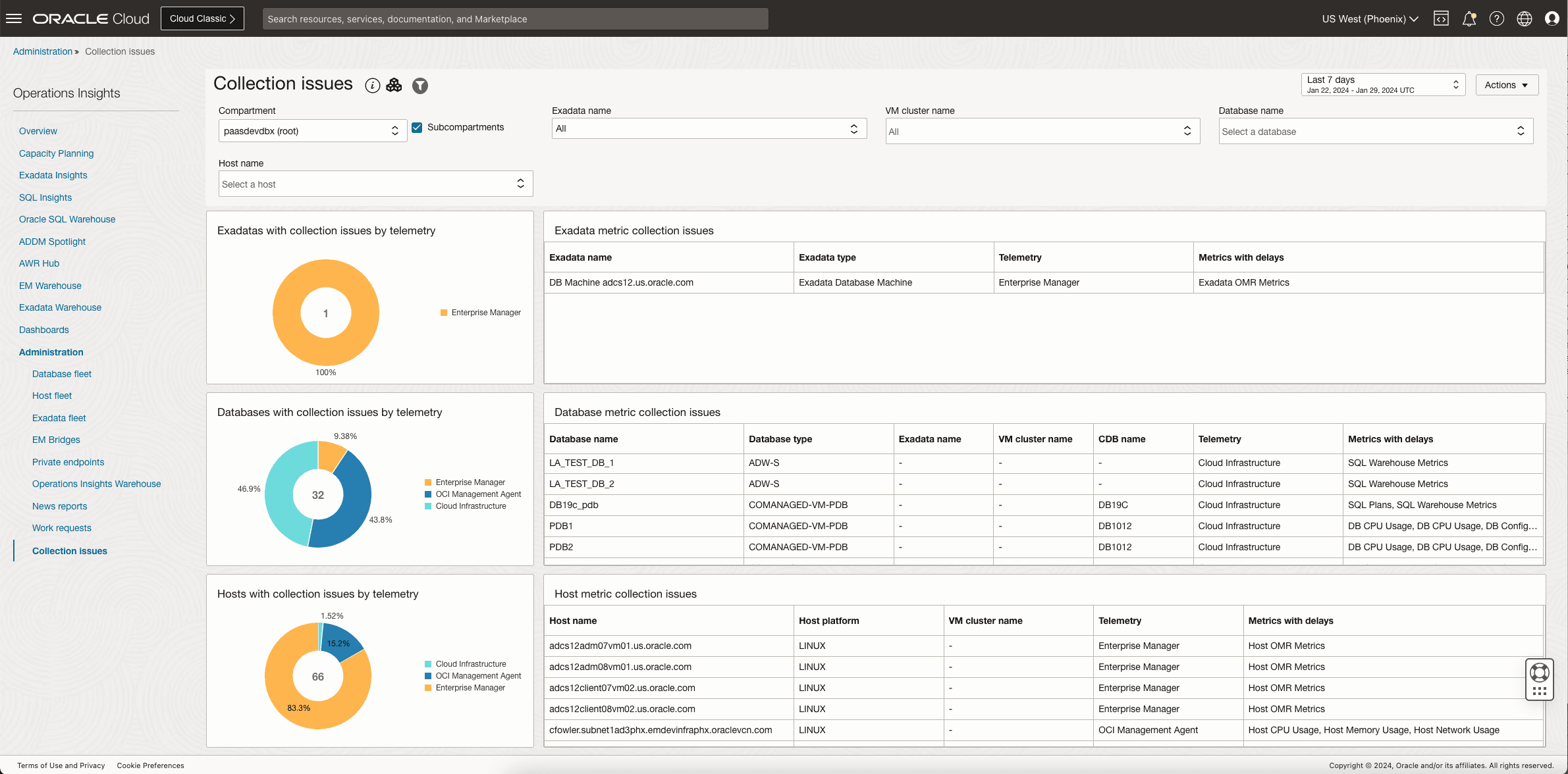The height and width of the screenshot is (774, 1568).
Task: Click the Last 7 days time range selector
Action: (1381, 84)
